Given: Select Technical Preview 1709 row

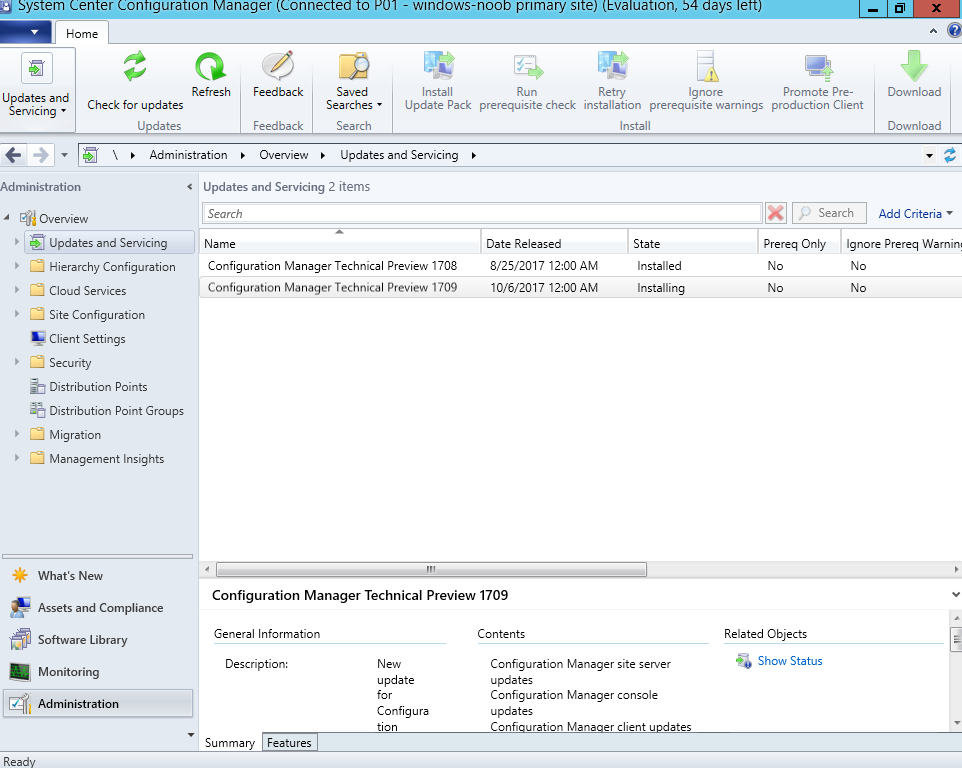Looking at the screenshot, I should 580,288.
